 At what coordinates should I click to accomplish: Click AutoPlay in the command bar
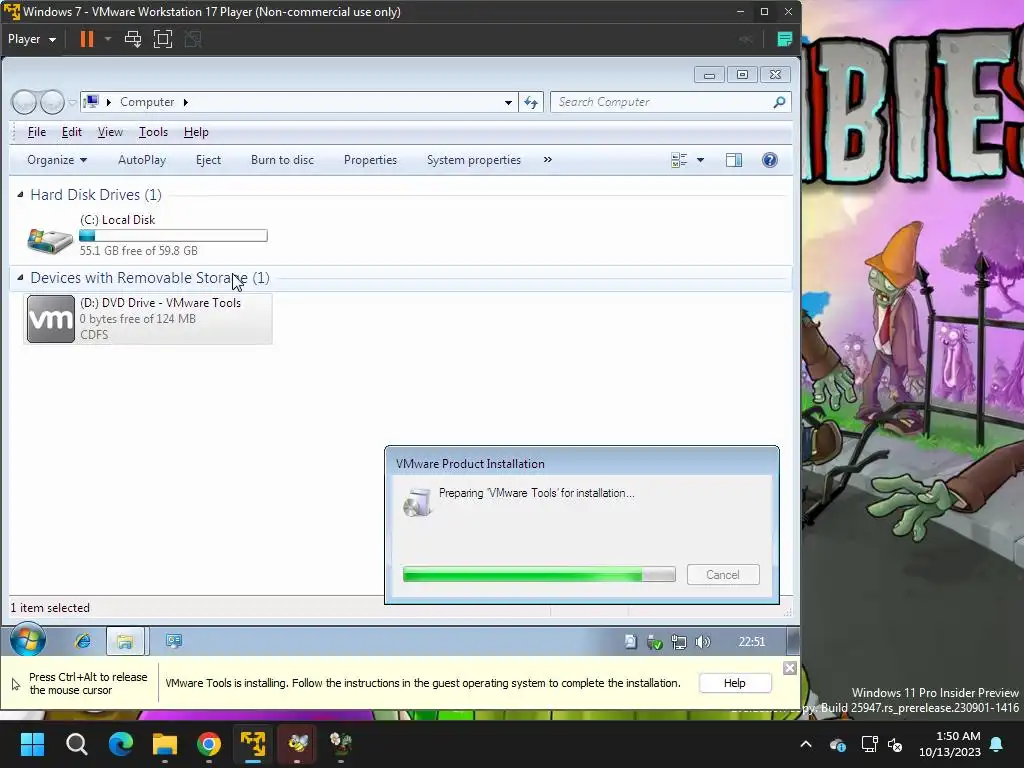coord(142,160)
